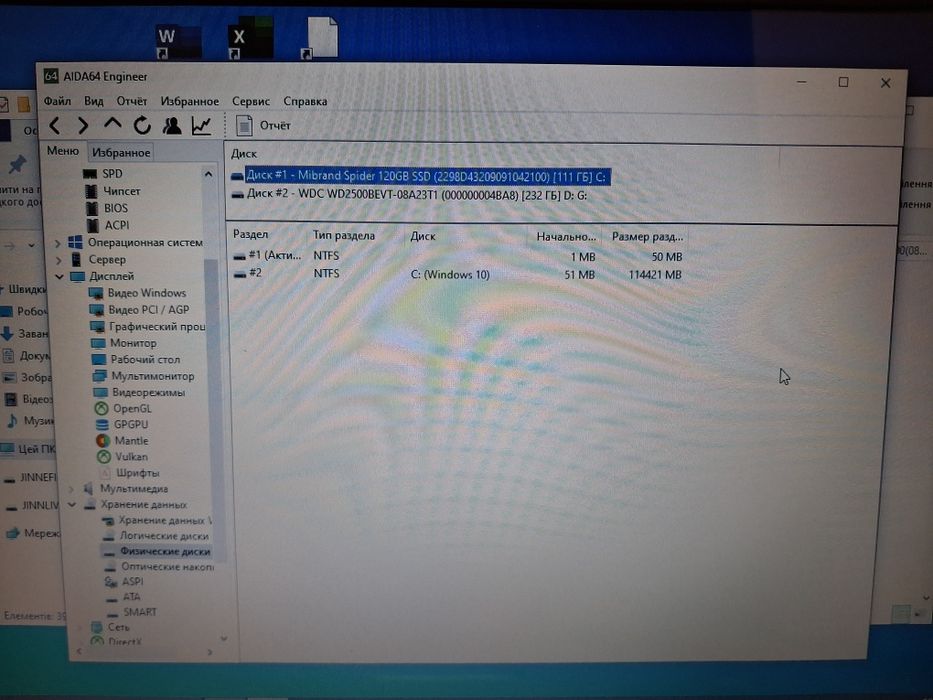Click the Отчёт report toolbar button
933x700 pixels.
pyautogui.click(x=263, y=126)
